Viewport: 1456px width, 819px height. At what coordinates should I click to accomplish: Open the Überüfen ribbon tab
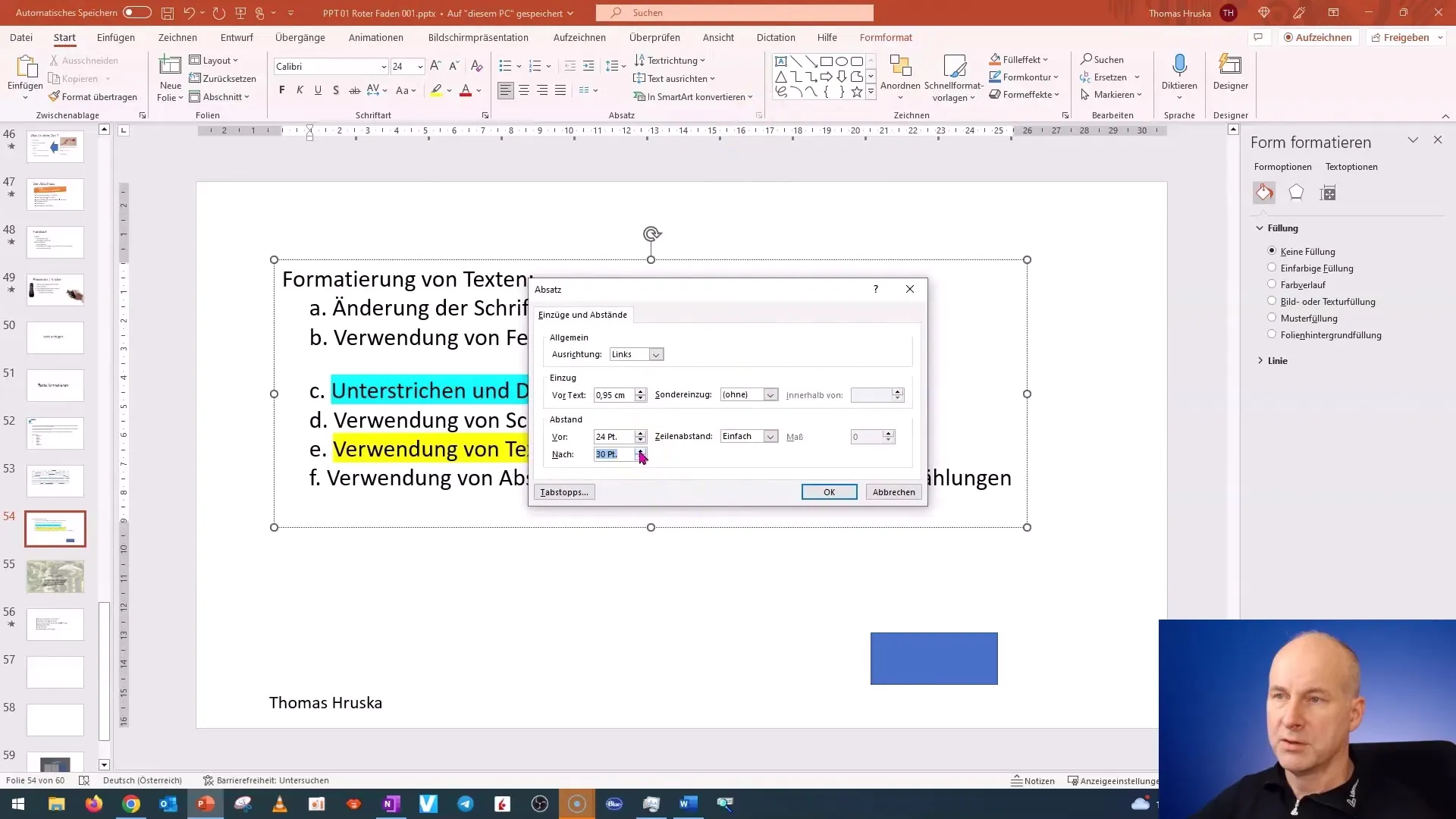point(655,37)
